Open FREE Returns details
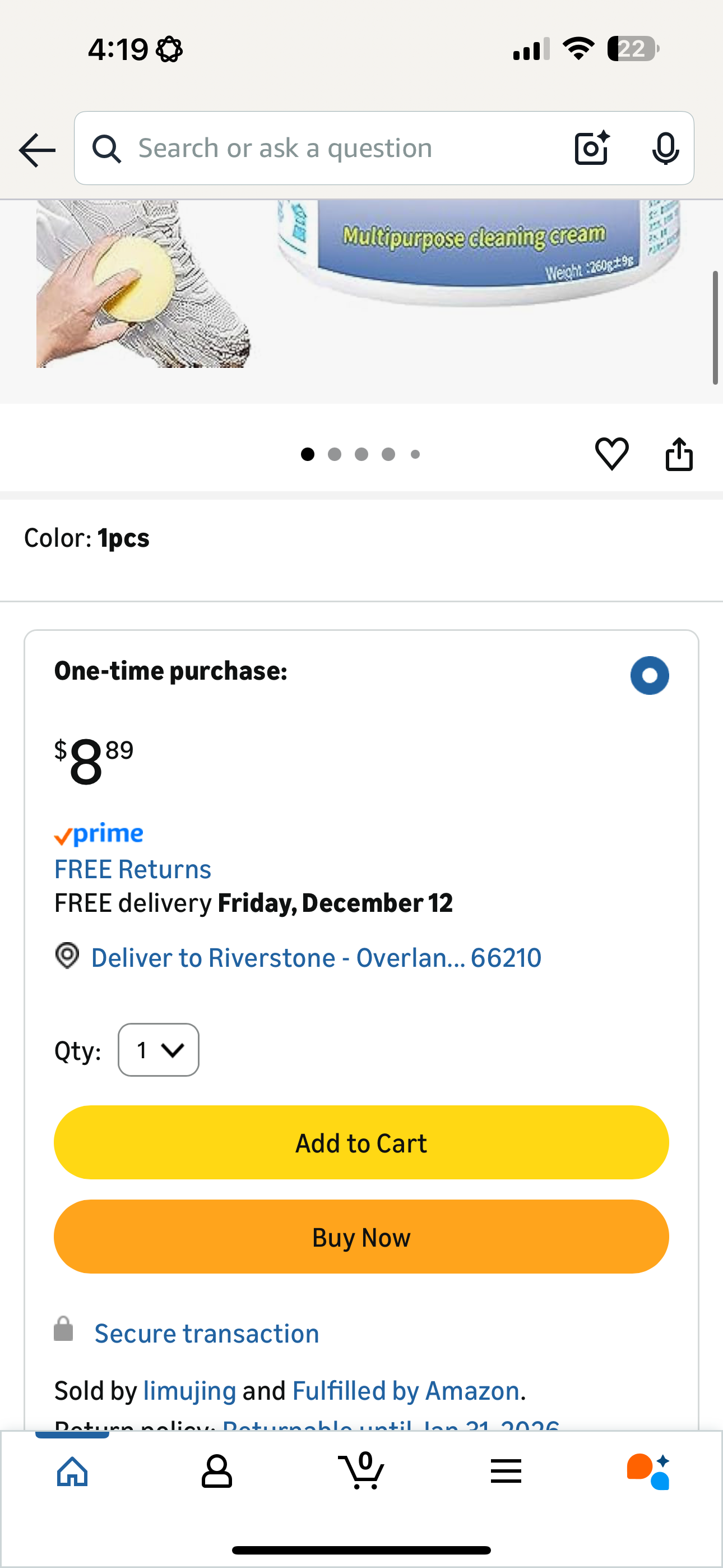The height and width of the screenshot is (1568, 723). pos(133,869)
